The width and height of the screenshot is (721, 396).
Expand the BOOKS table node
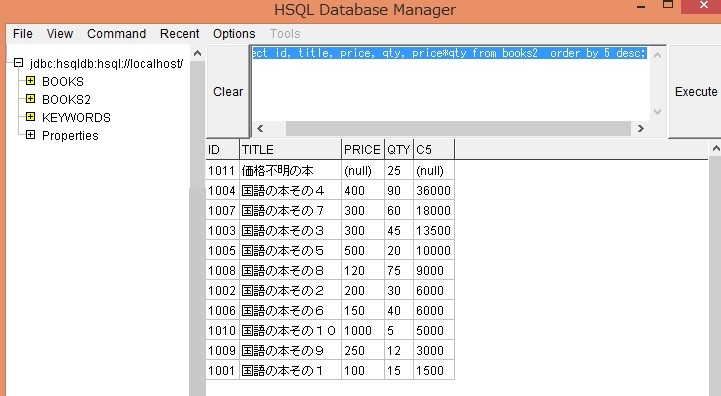pyautogui.click(x=30, y=81)
